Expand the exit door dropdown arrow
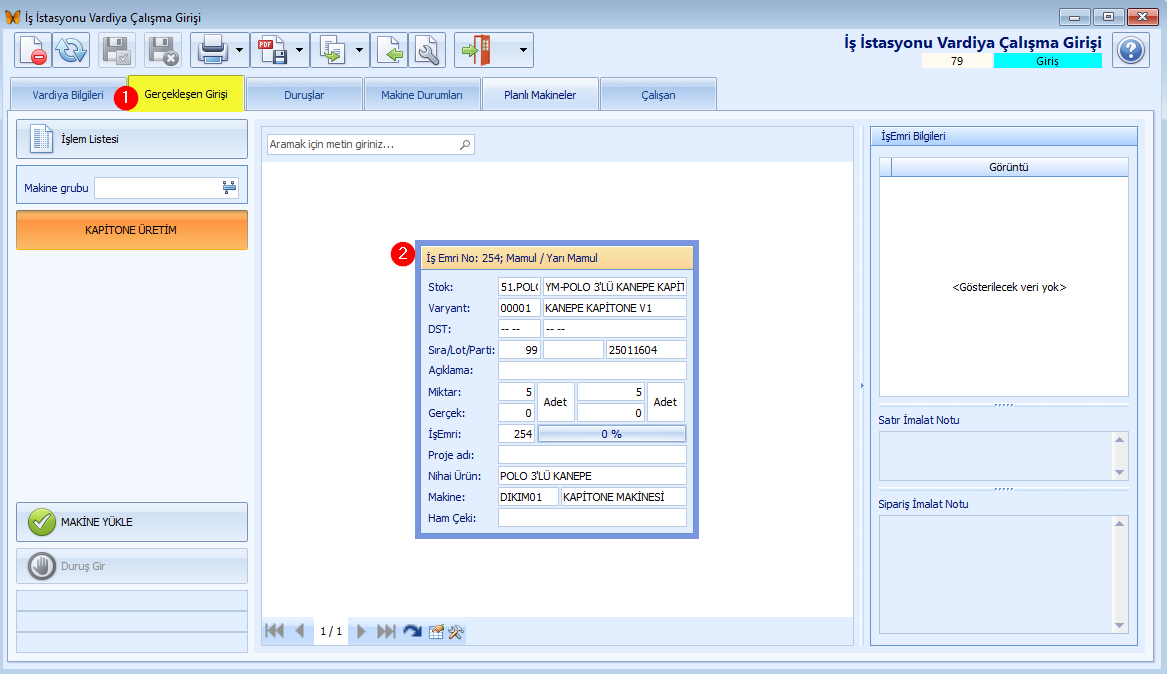Screen dimensions: 1167x674 click(523, 51)
